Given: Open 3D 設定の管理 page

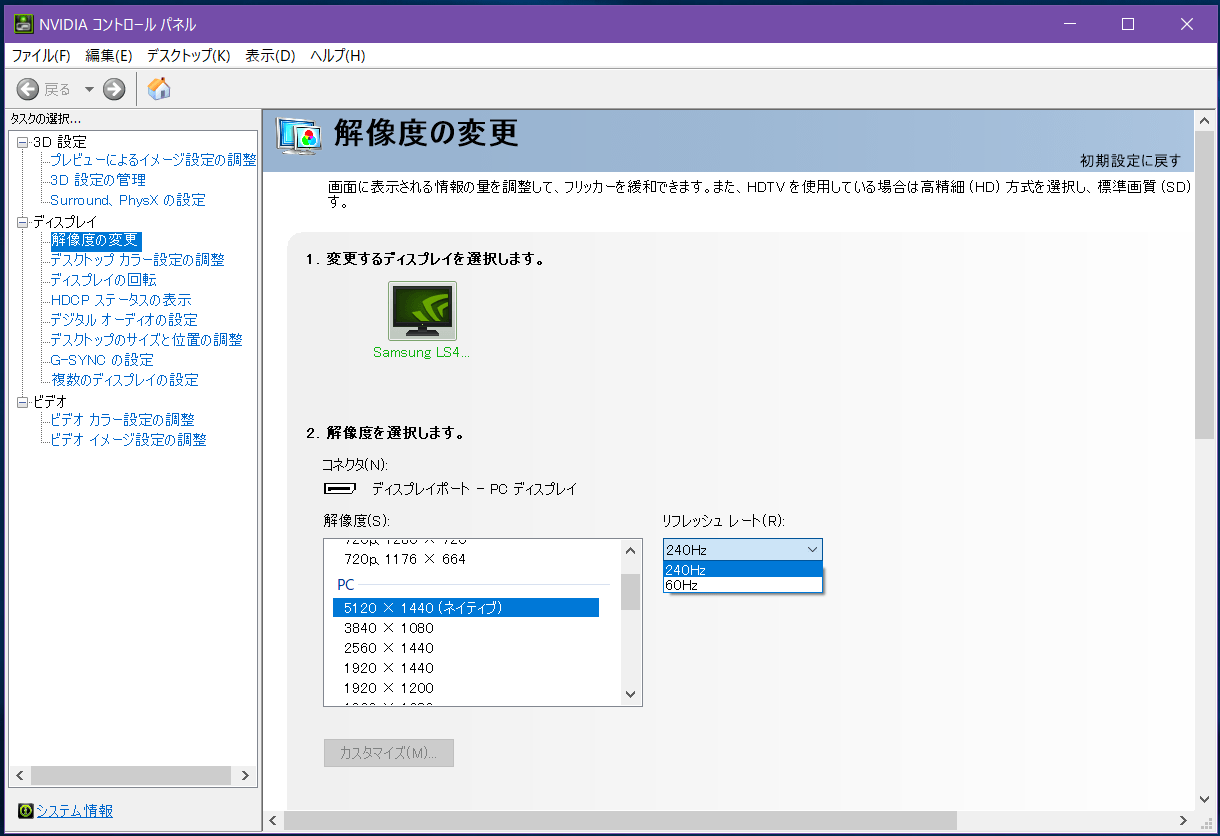Looking at the screenshot, I should pyautogui.click(x=98, y=180).
